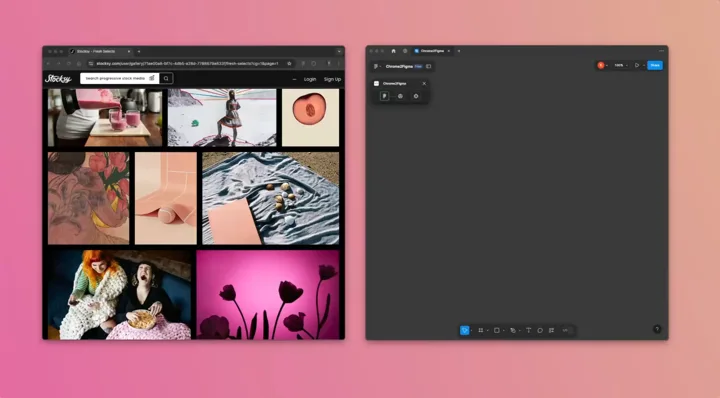Click the orange user avatar in Figma
Viewport: 720px width, 398px height.
(601, 65)
